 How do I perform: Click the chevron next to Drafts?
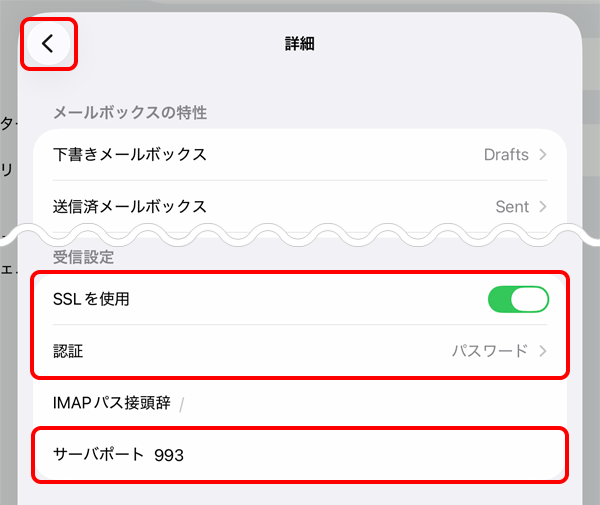543,155
